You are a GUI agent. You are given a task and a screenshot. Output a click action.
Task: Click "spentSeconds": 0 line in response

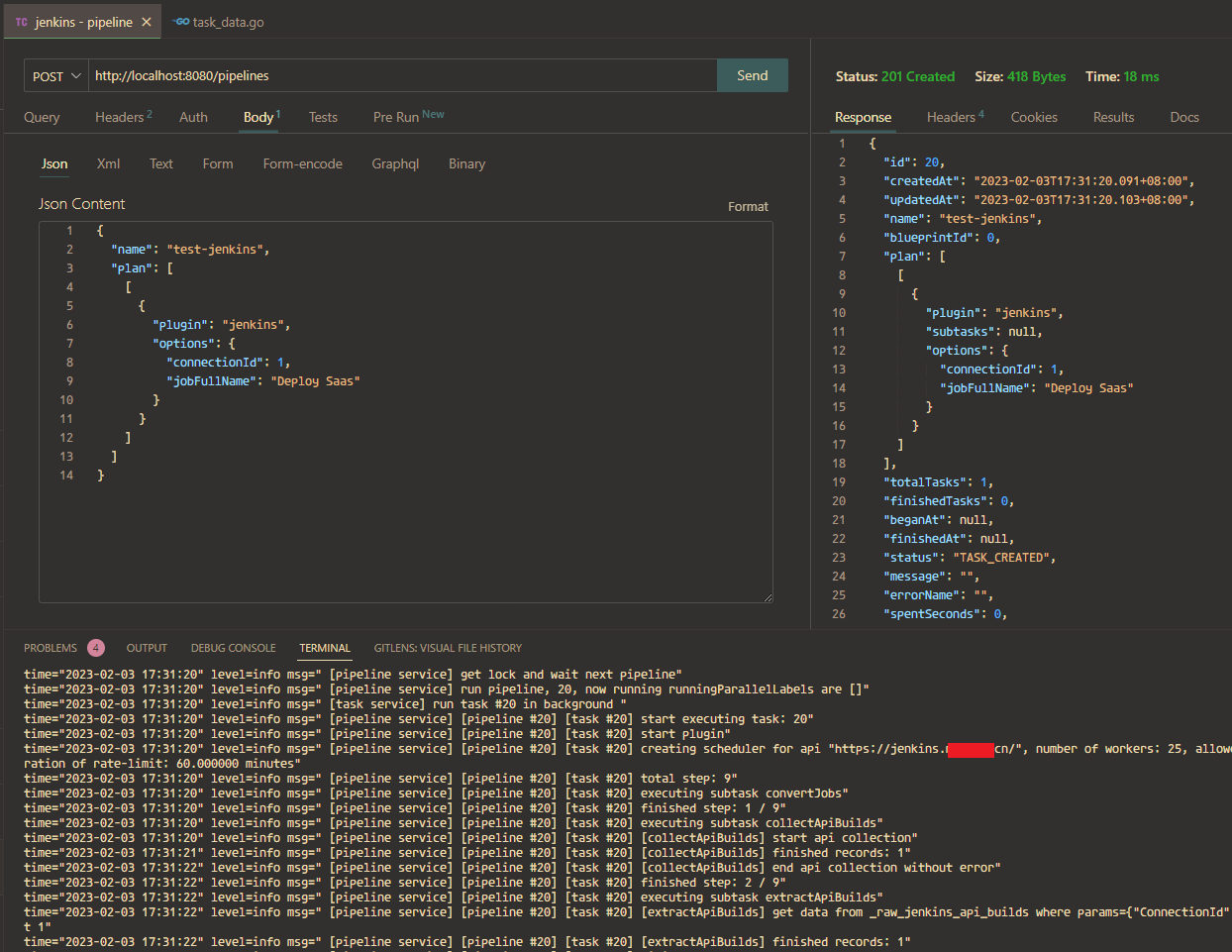945,614
